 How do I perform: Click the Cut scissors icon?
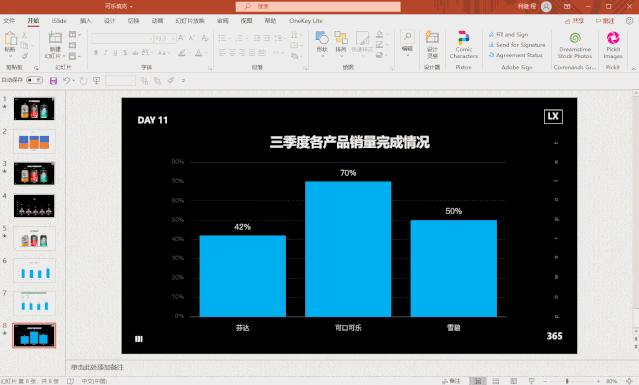24,35
